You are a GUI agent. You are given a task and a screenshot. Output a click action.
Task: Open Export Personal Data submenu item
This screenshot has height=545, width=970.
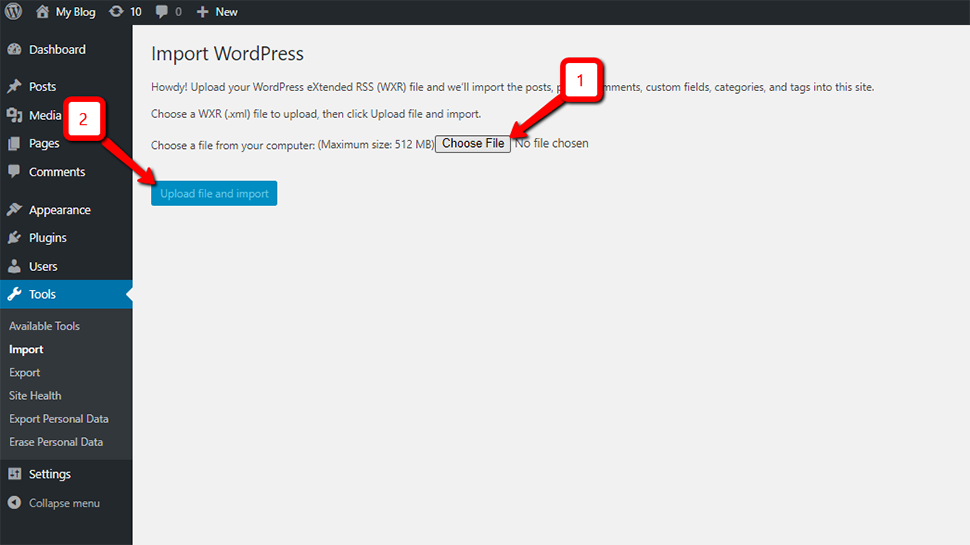click(x=59, y=419)
